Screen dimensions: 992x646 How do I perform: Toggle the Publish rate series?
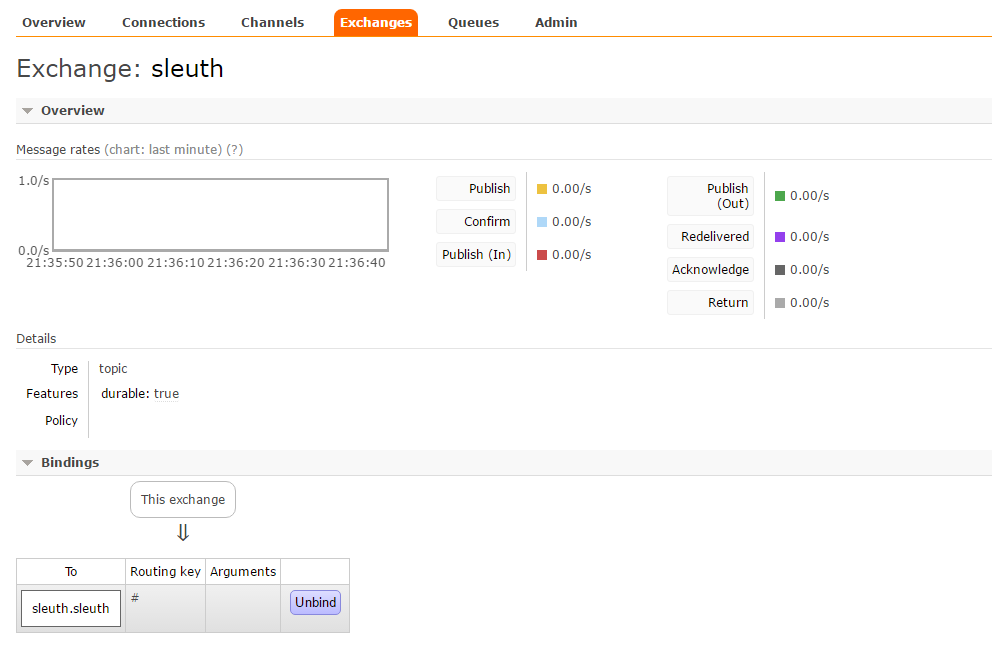476,189
